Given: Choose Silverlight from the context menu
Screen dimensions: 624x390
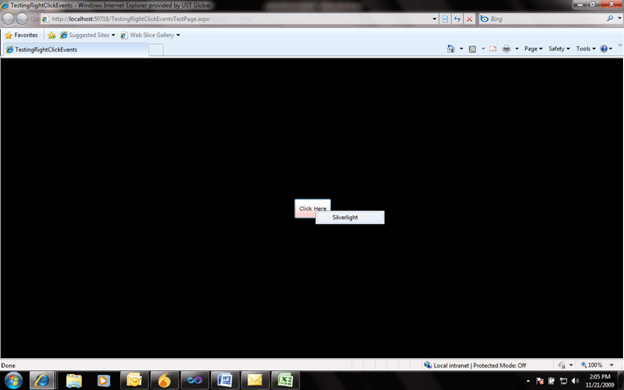Looking at the screenshot, I should (x=350, y=217).
